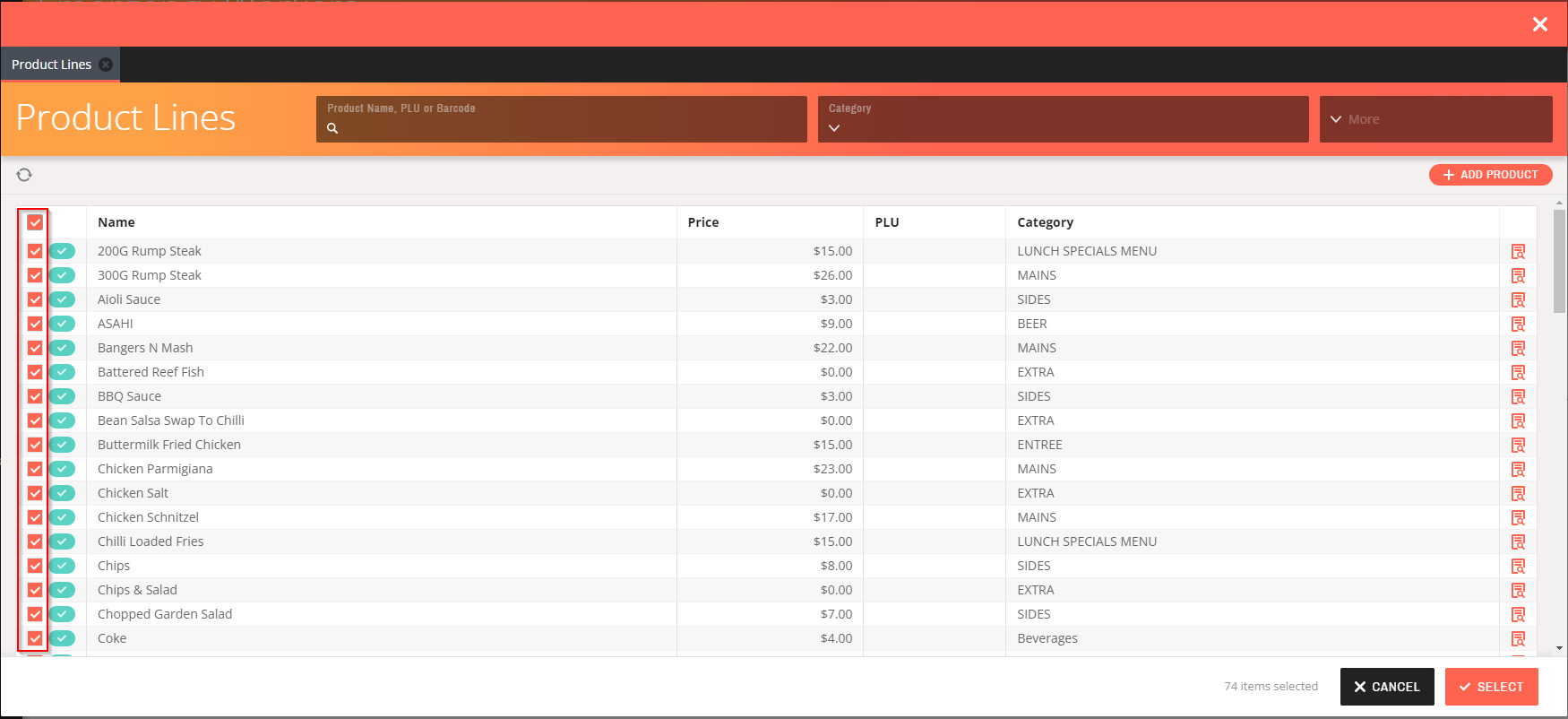
Task: Open details icon for ASAHI row
Action: [1518, 324]
